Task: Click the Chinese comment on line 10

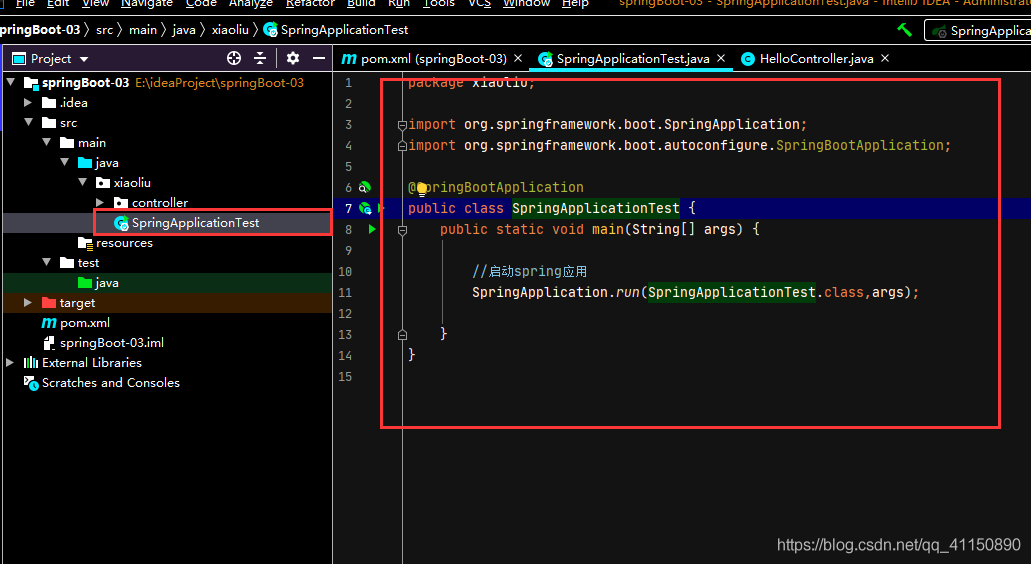Action: click(529, 271)
